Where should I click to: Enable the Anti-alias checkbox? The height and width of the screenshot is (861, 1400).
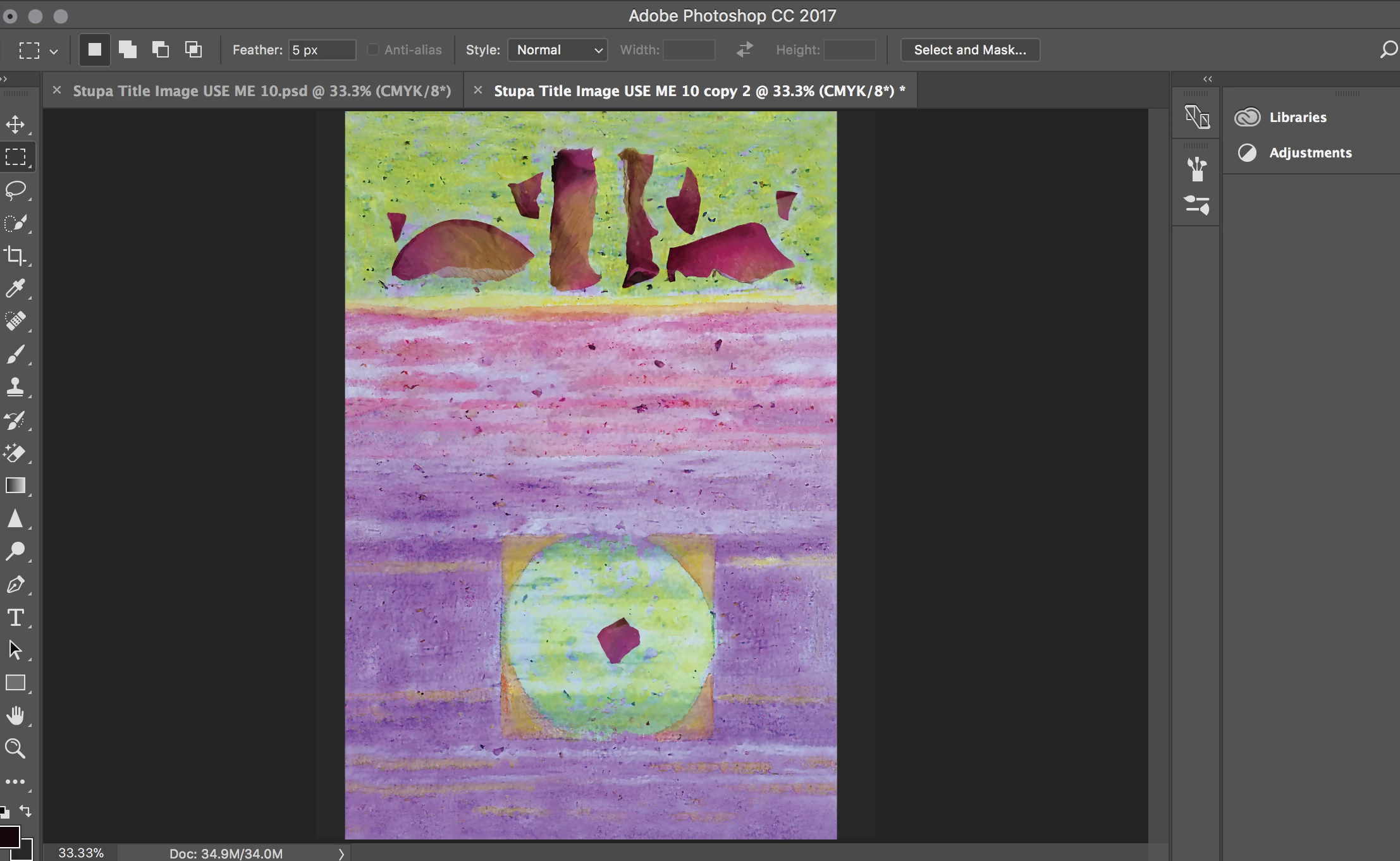click(373, 49)
